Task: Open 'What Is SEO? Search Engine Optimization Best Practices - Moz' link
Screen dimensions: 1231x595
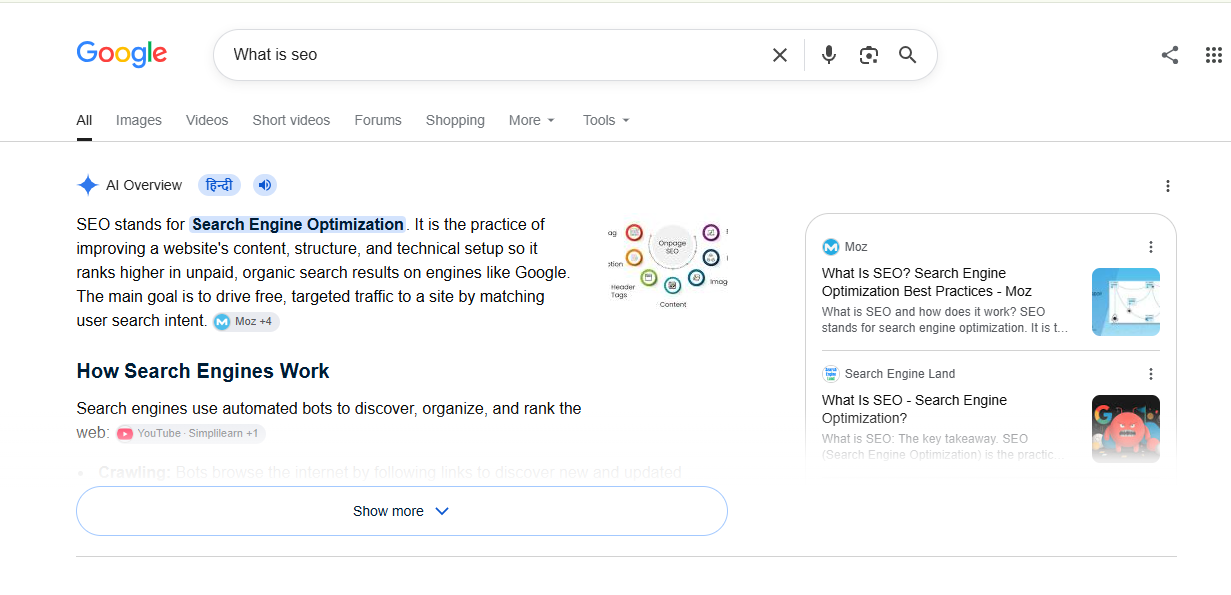Action: coord(926,282)
